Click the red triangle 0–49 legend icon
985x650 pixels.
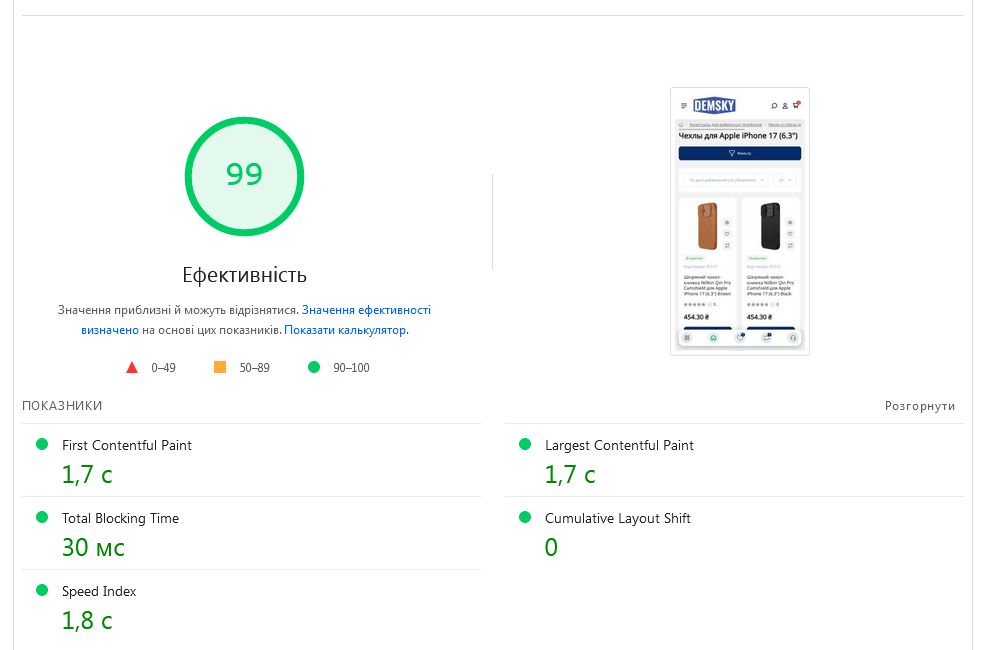tap(132, 367)
